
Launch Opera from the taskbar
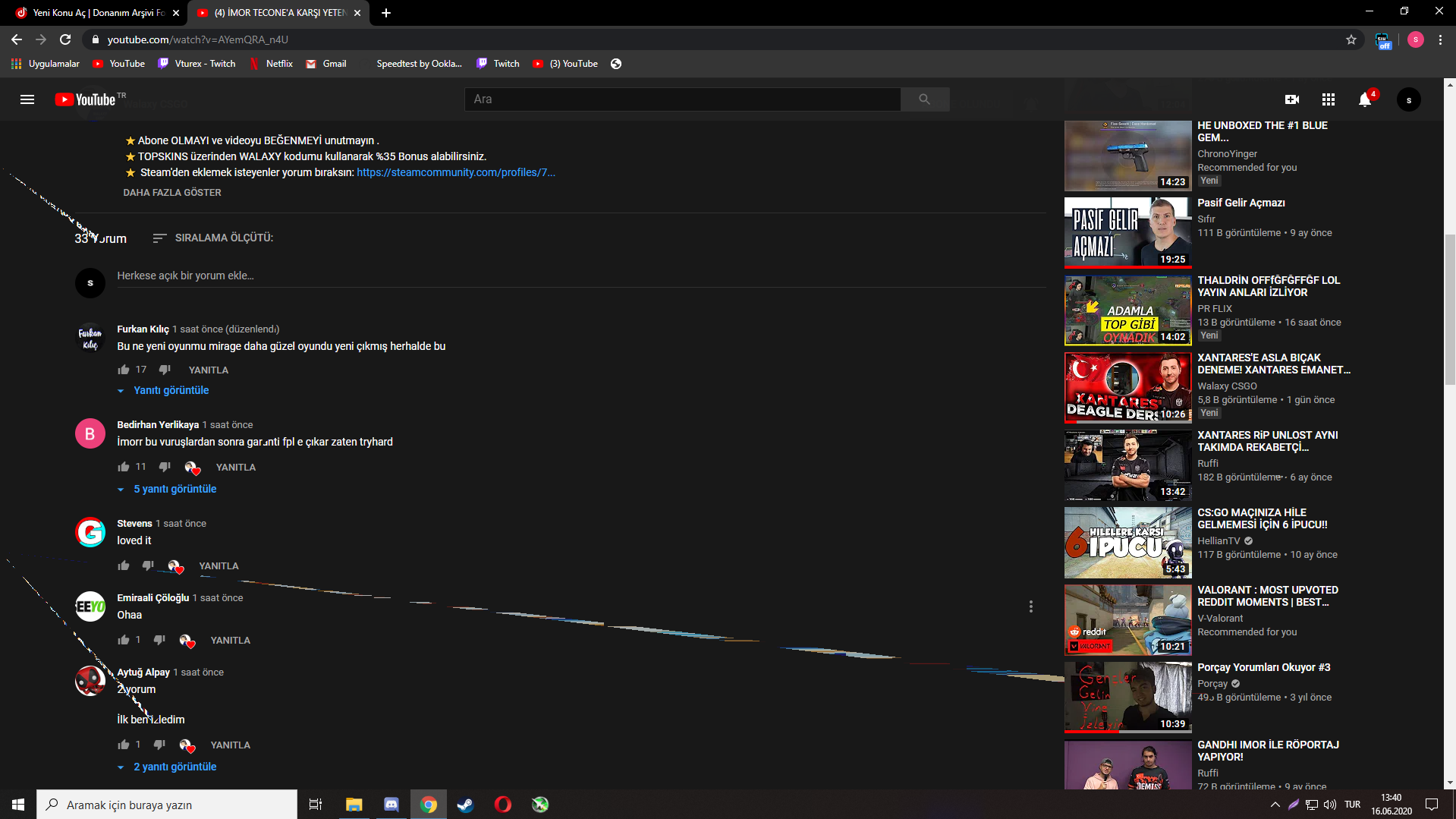coord(502,805)
